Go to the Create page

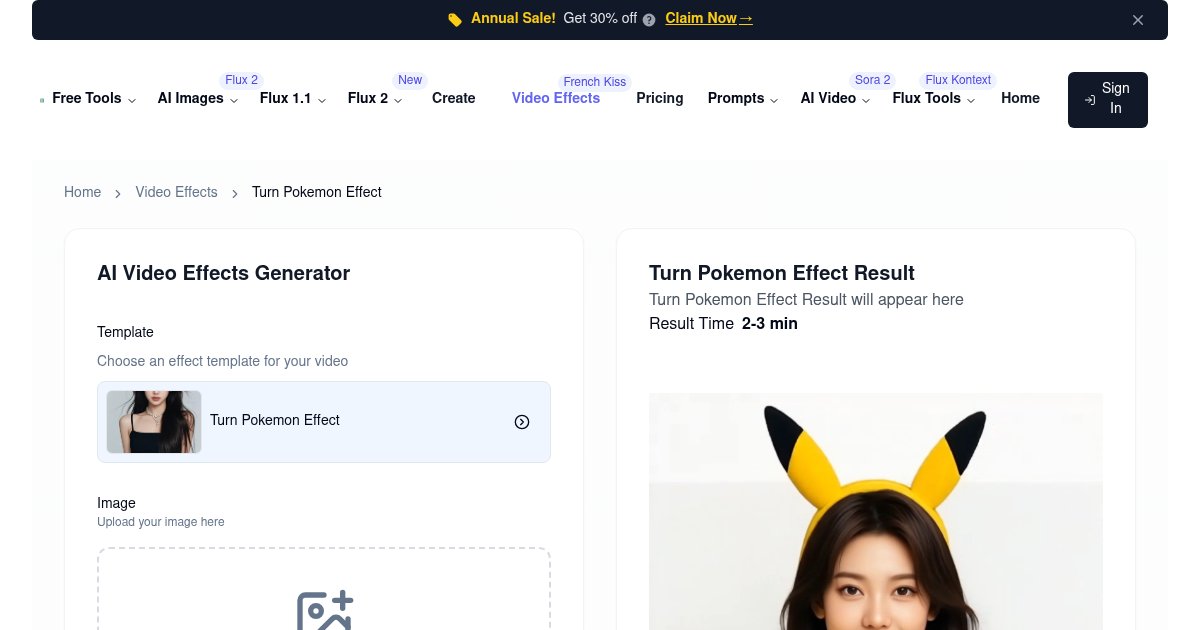[454, 98]
